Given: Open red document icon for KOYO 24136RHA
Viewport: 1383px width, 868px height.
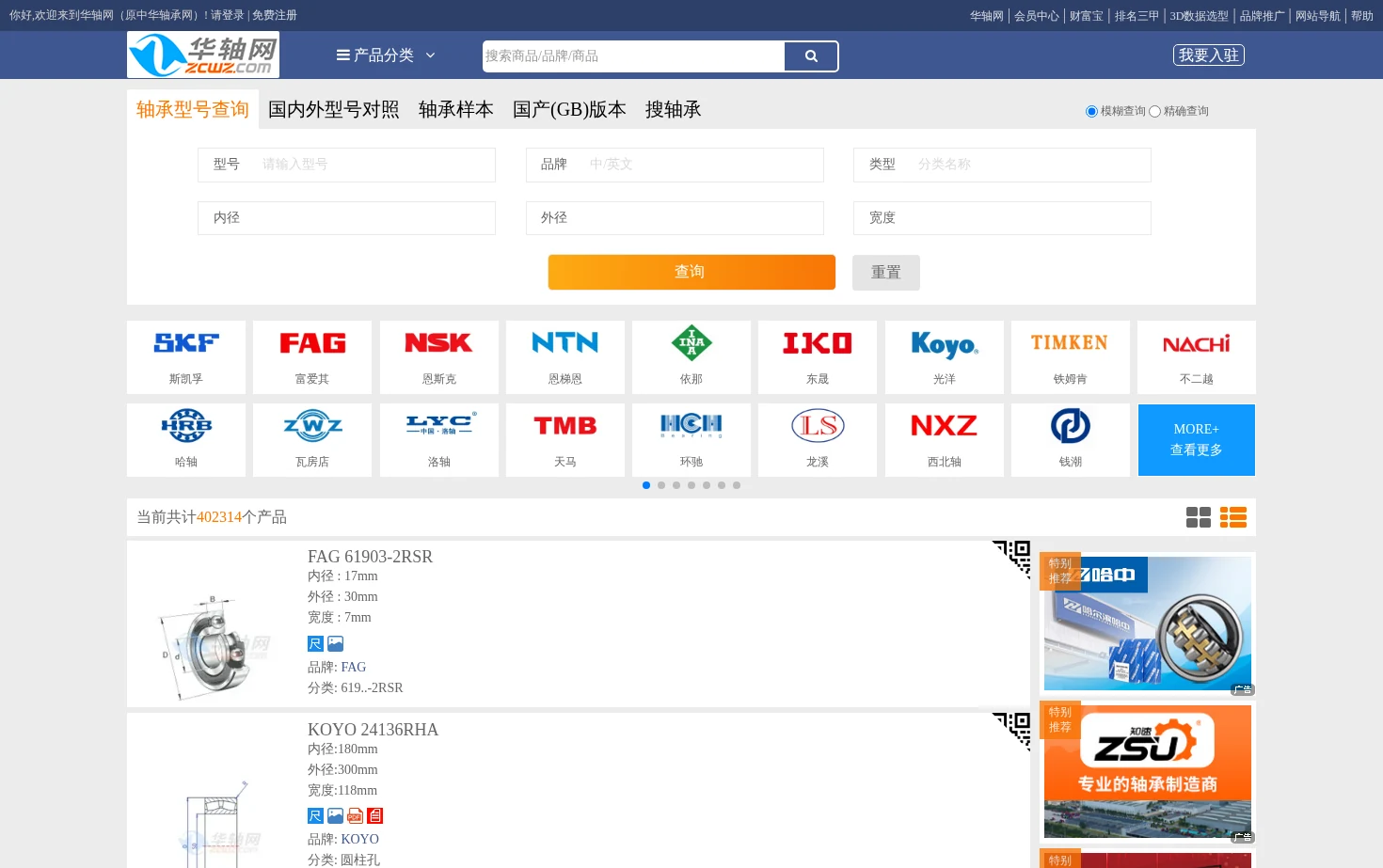Looking at the screenshot, I should pyautogui.click(x=374, y=816).
